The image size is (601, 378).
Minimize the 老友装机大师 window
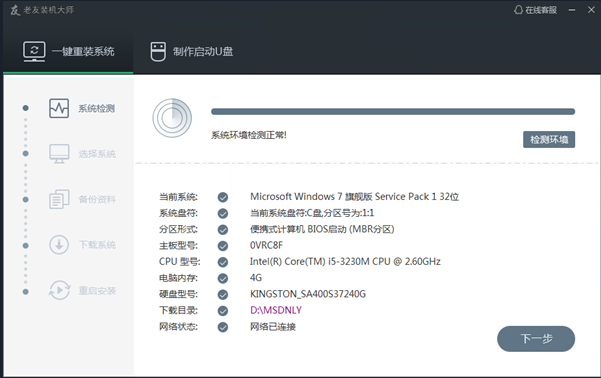572,10
